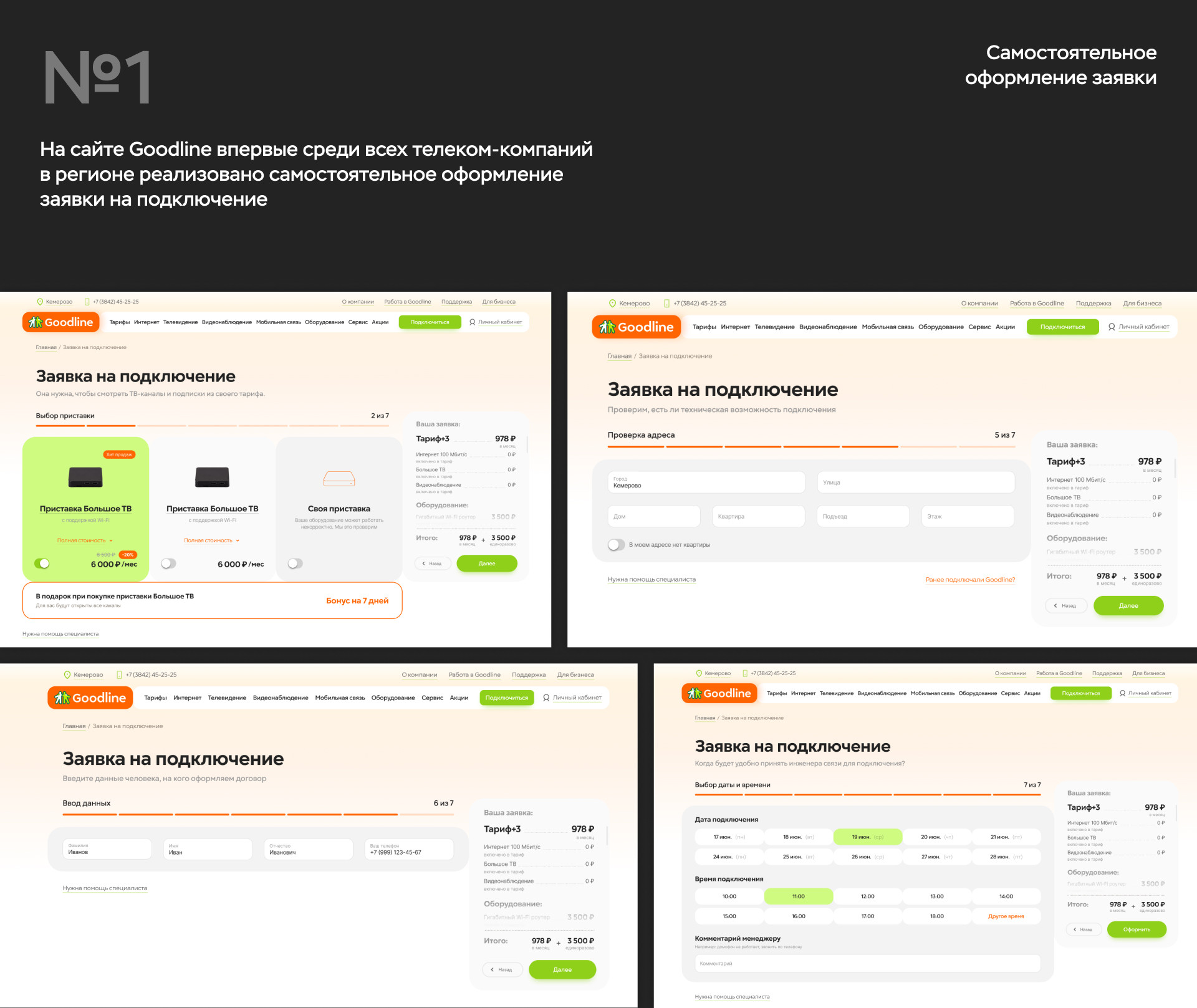1197x1008 pixels.
Task: Click the -20% discount badge
Action: point(128,554)
